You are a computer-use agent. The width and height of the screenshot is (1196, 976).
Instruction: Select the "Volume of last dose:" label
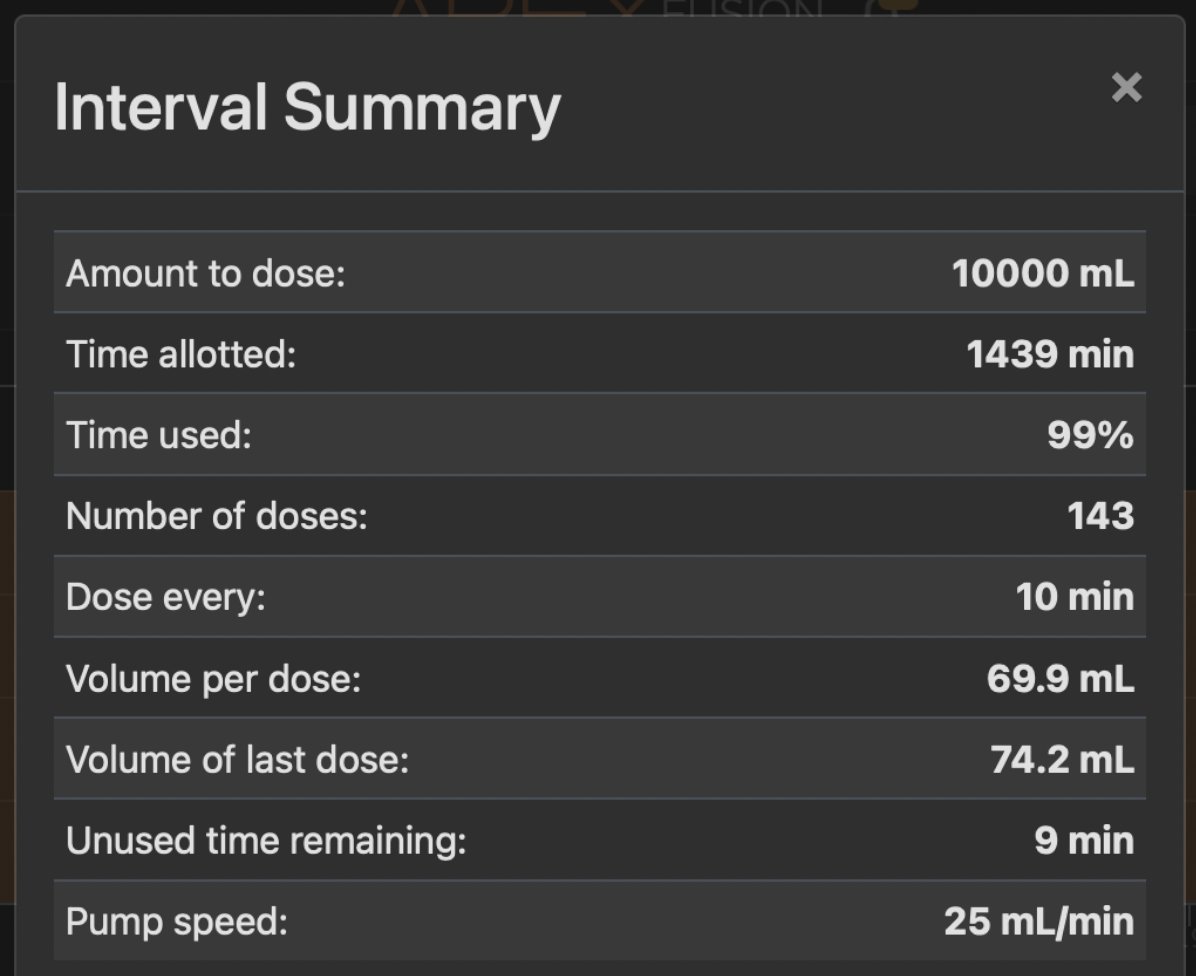[x=237, y=760]
